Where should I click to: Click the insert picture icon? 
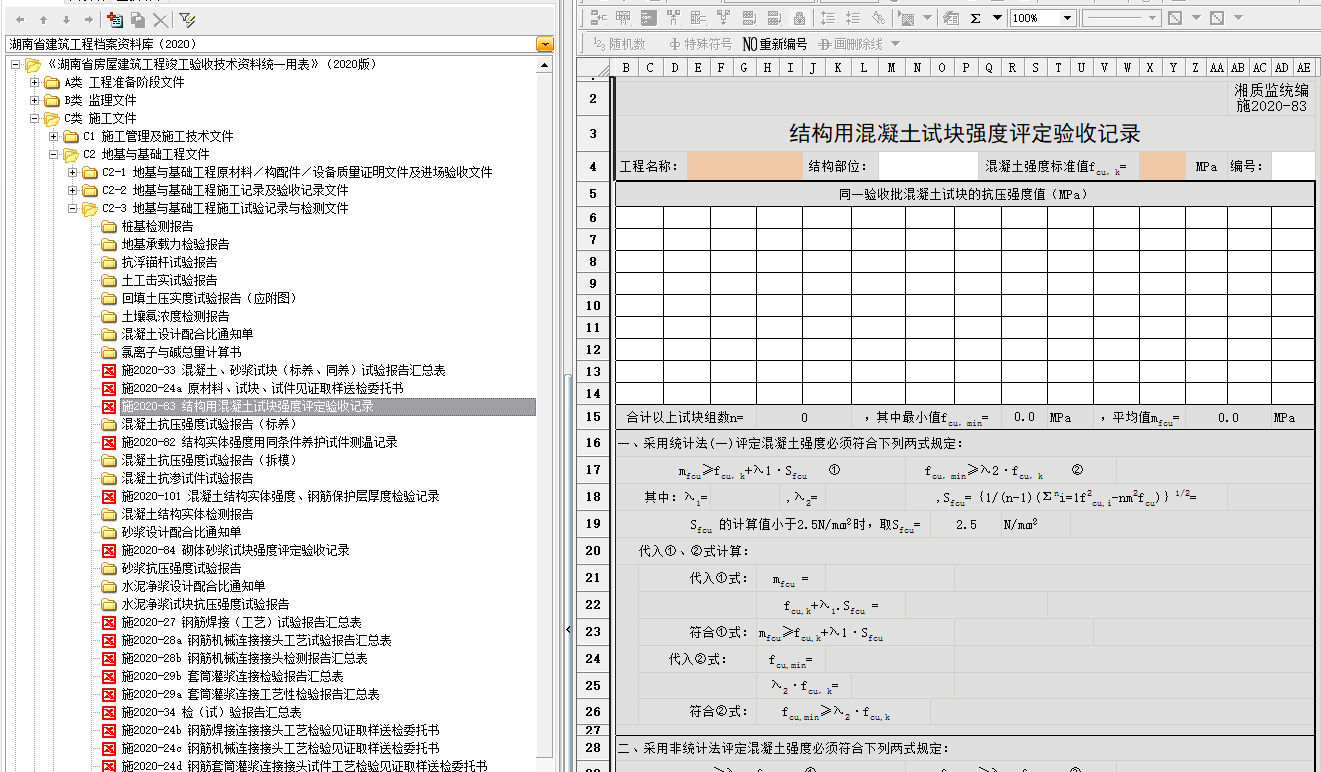pyautogui.click(x=906, y=18)
